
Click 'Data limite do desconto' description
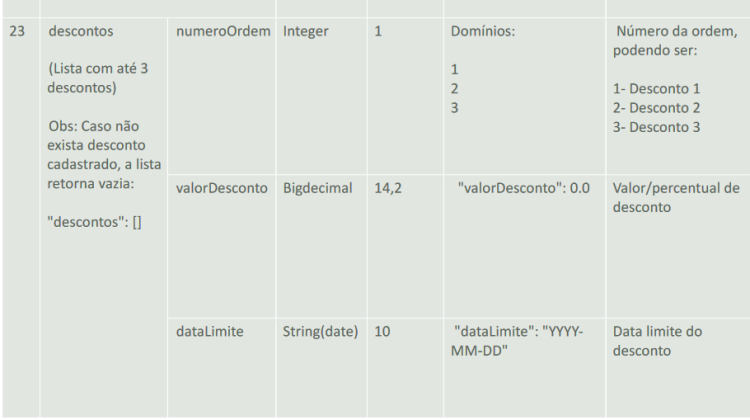(x=657, y=341)
